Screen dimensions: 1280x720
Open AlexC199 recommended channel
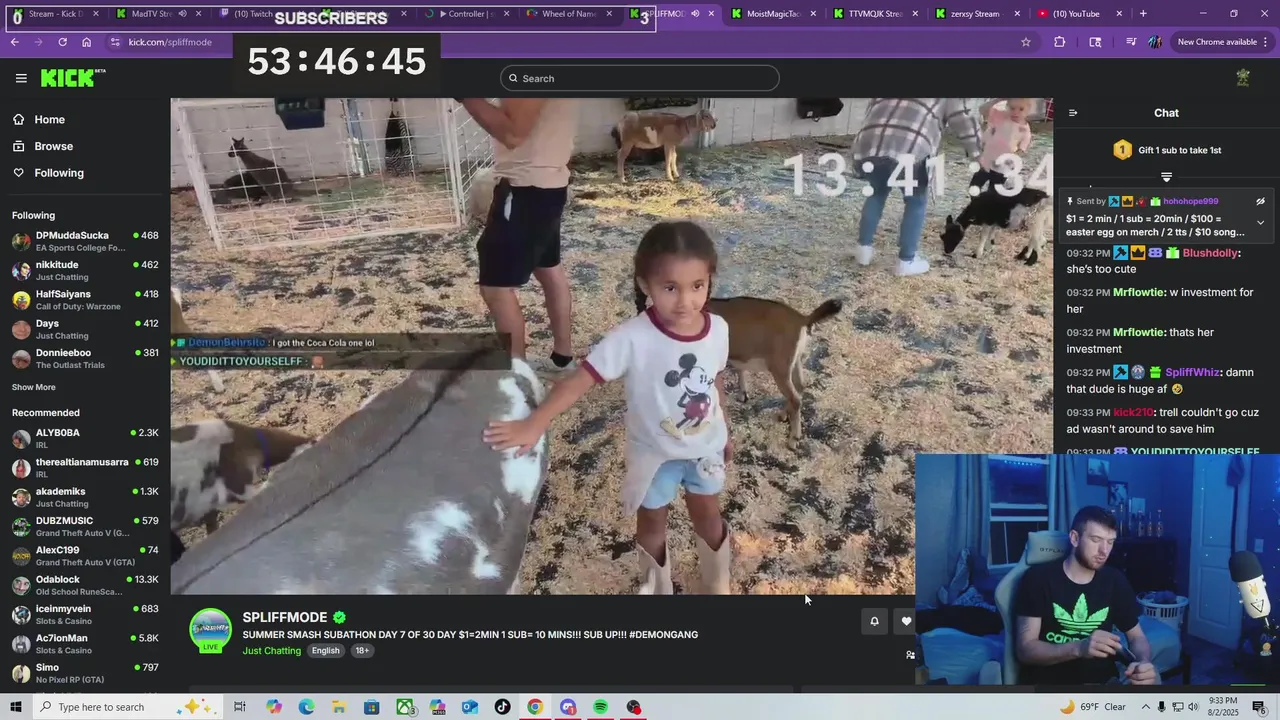pos(85,555)
